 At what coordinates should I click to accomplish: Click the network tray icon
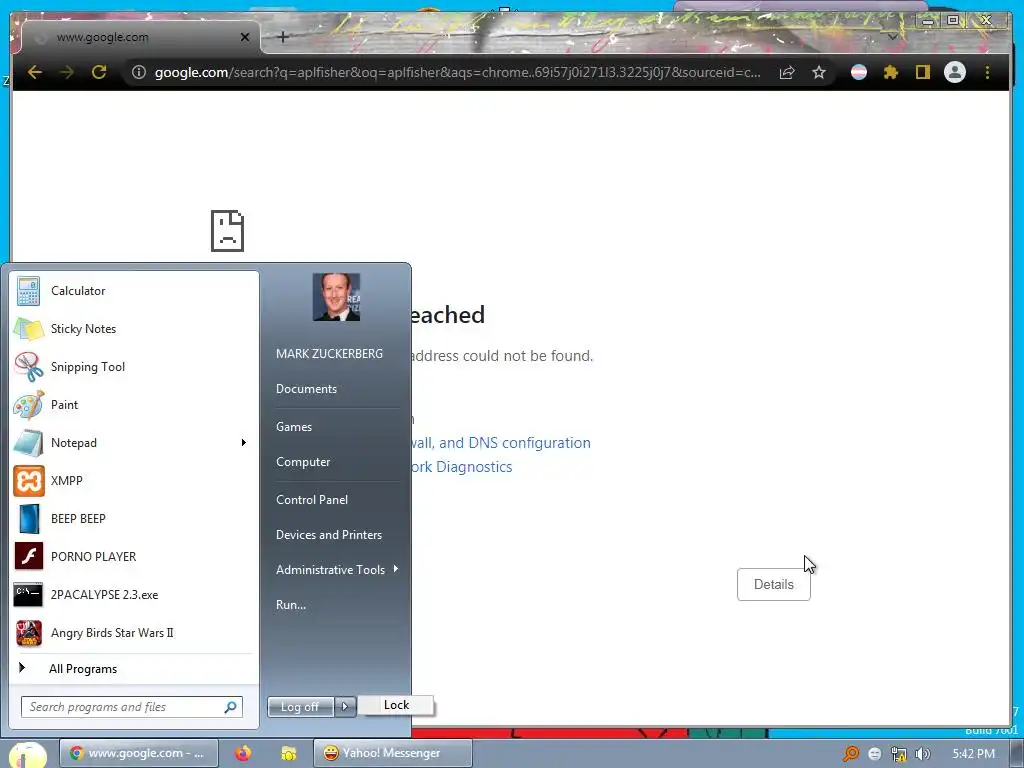click(x=899, y=754)
